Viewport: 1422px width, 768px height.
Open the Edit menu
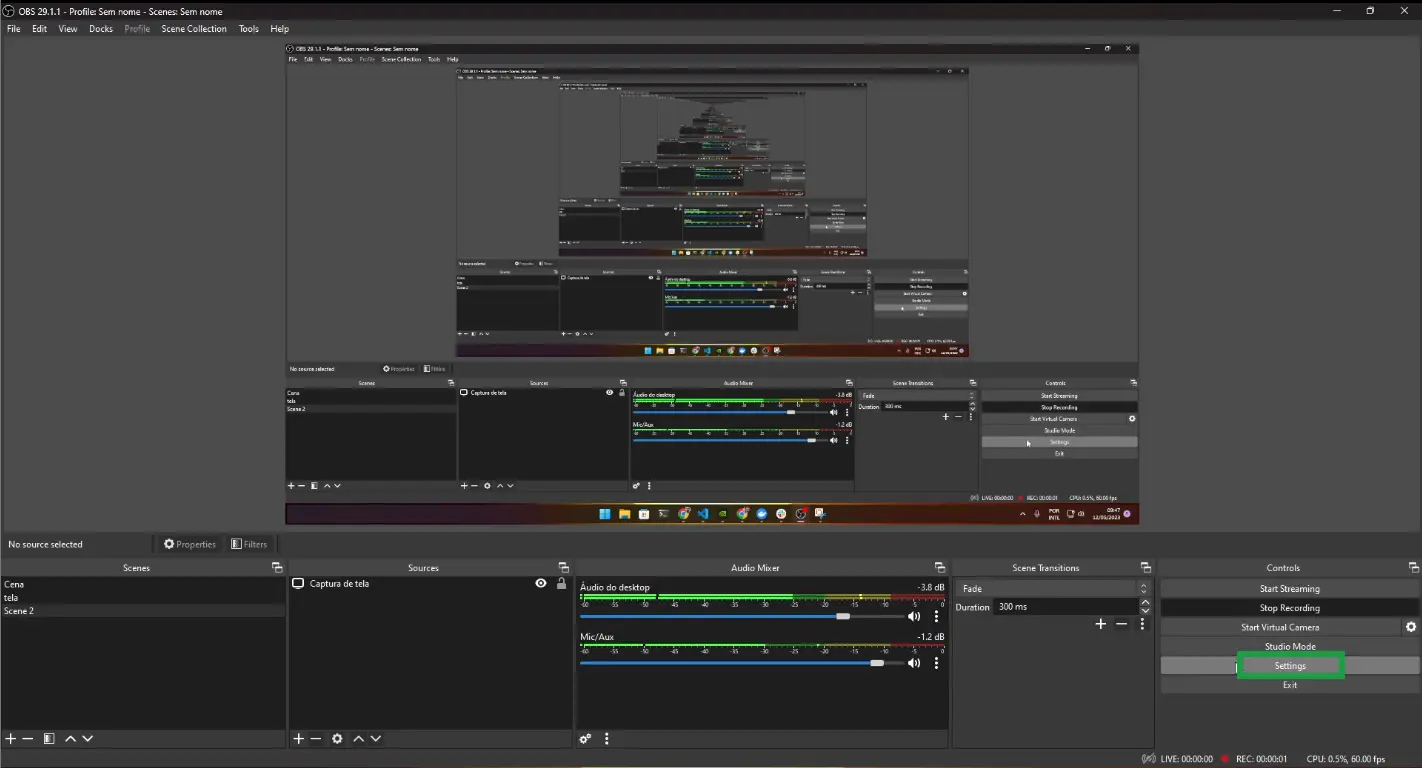pos(39,29)
